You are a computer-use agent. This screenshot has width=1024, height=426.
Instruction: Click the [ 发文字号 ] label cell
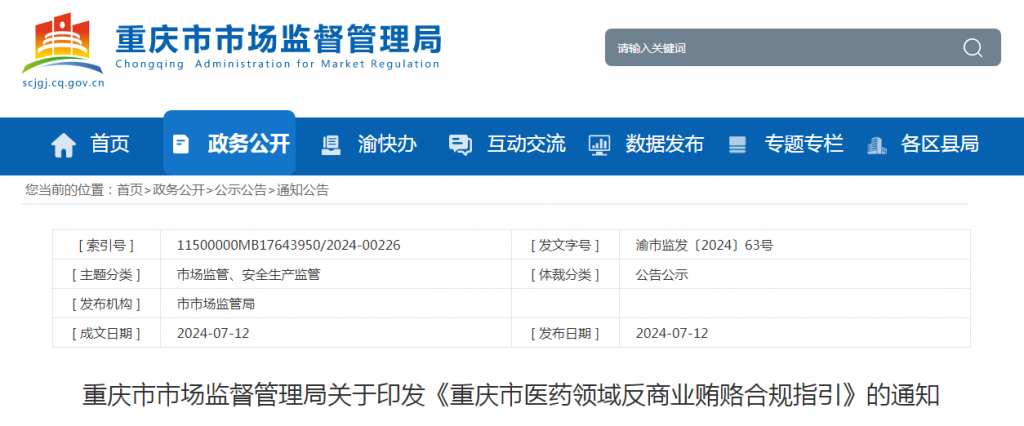[566, 245]
